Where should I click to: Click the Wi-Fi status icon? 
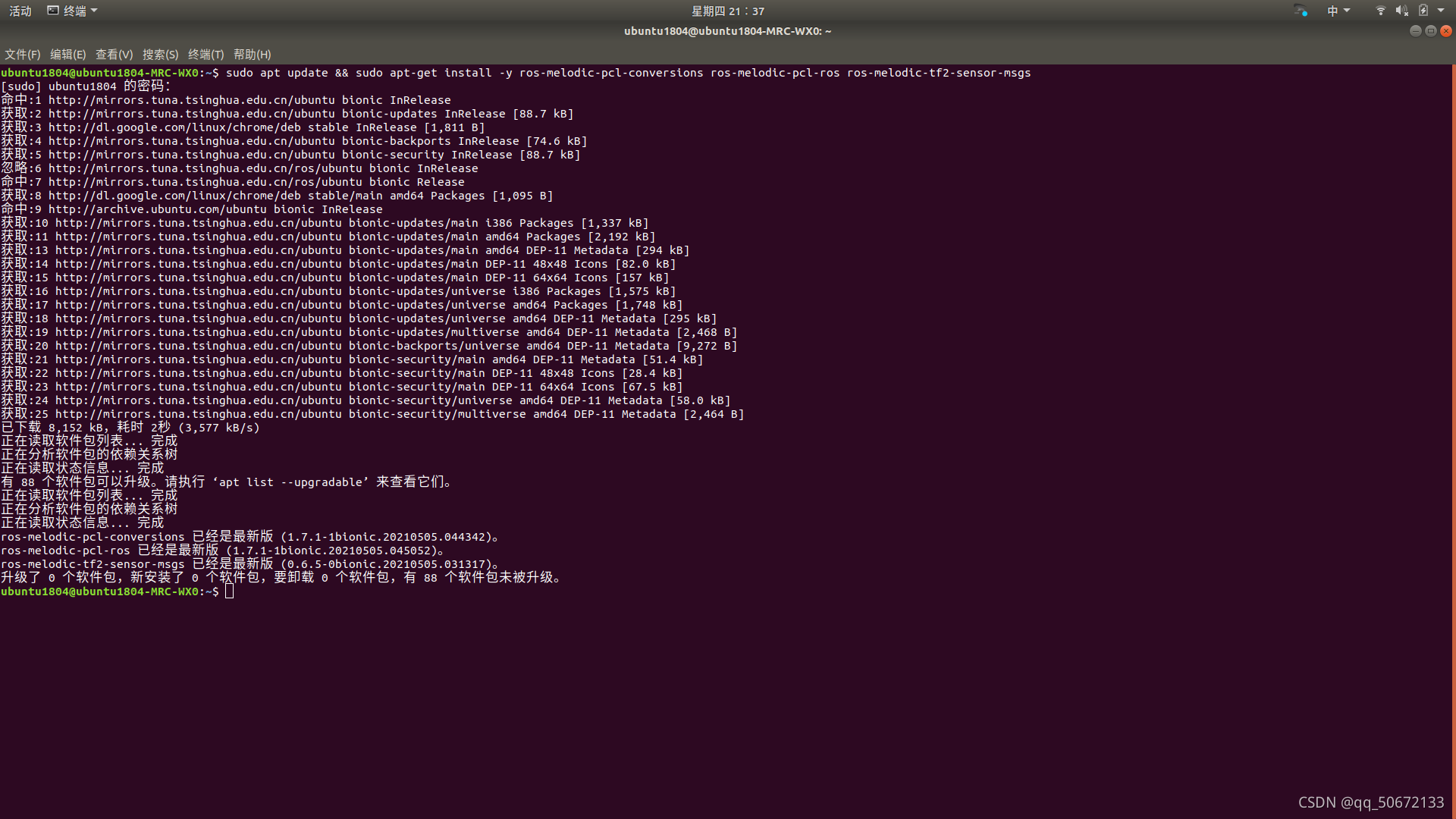[1380, 11]
